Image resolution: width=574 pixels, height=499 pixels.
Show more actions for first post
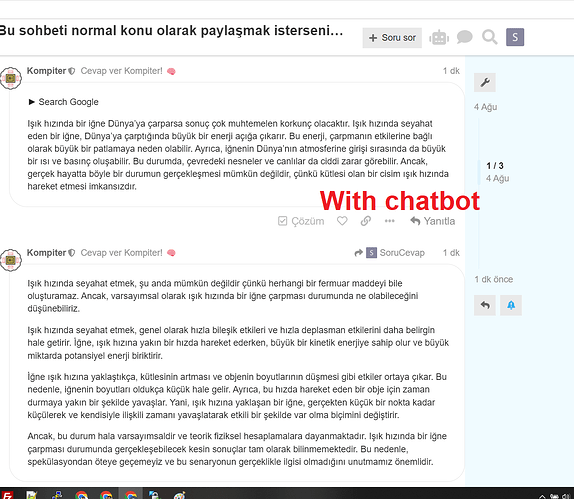390,221
